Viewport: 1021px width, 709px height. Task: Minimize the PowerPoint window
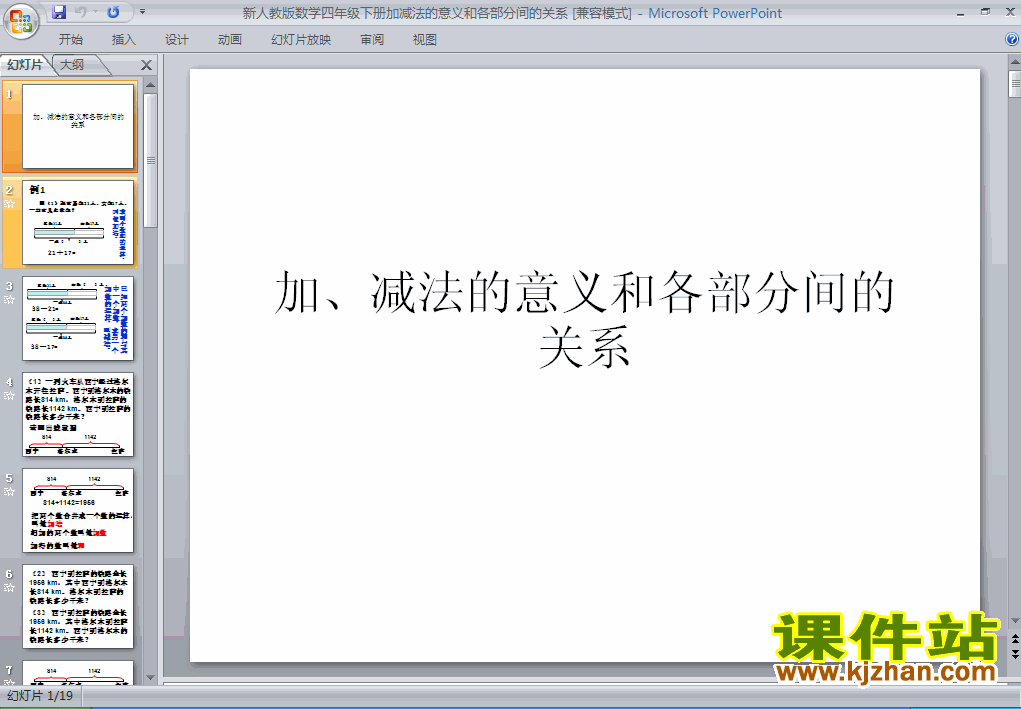tap(961, 12)
